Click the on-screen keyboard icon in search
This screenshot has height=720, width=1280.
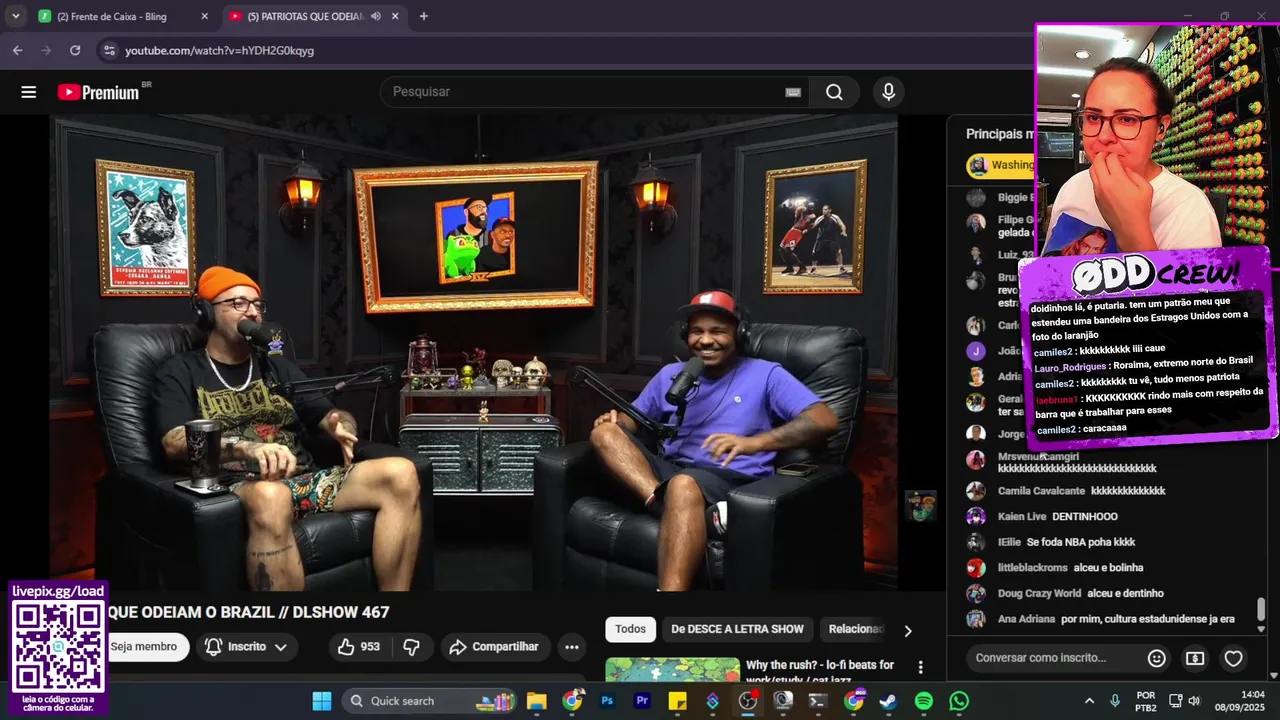(793, 92)
